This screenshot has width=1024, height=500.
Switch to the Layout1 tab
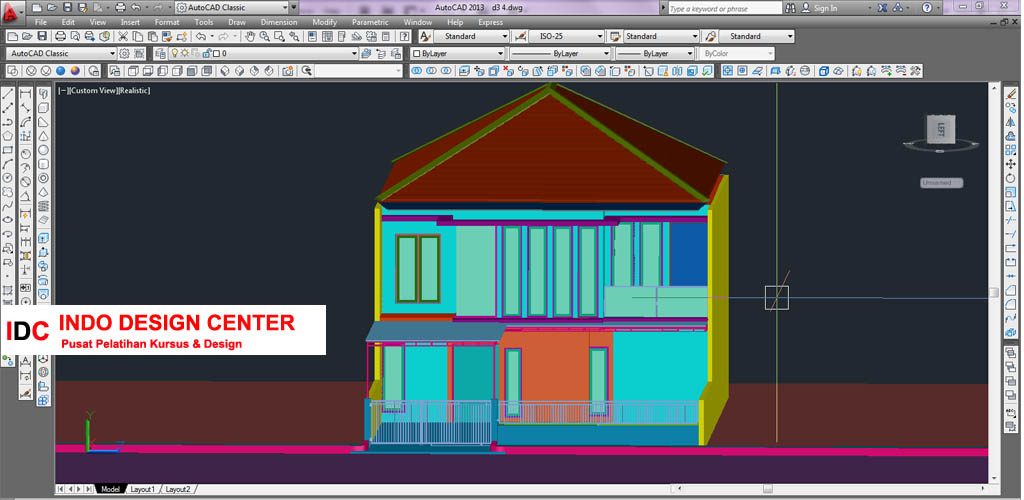tap(143, 489)
